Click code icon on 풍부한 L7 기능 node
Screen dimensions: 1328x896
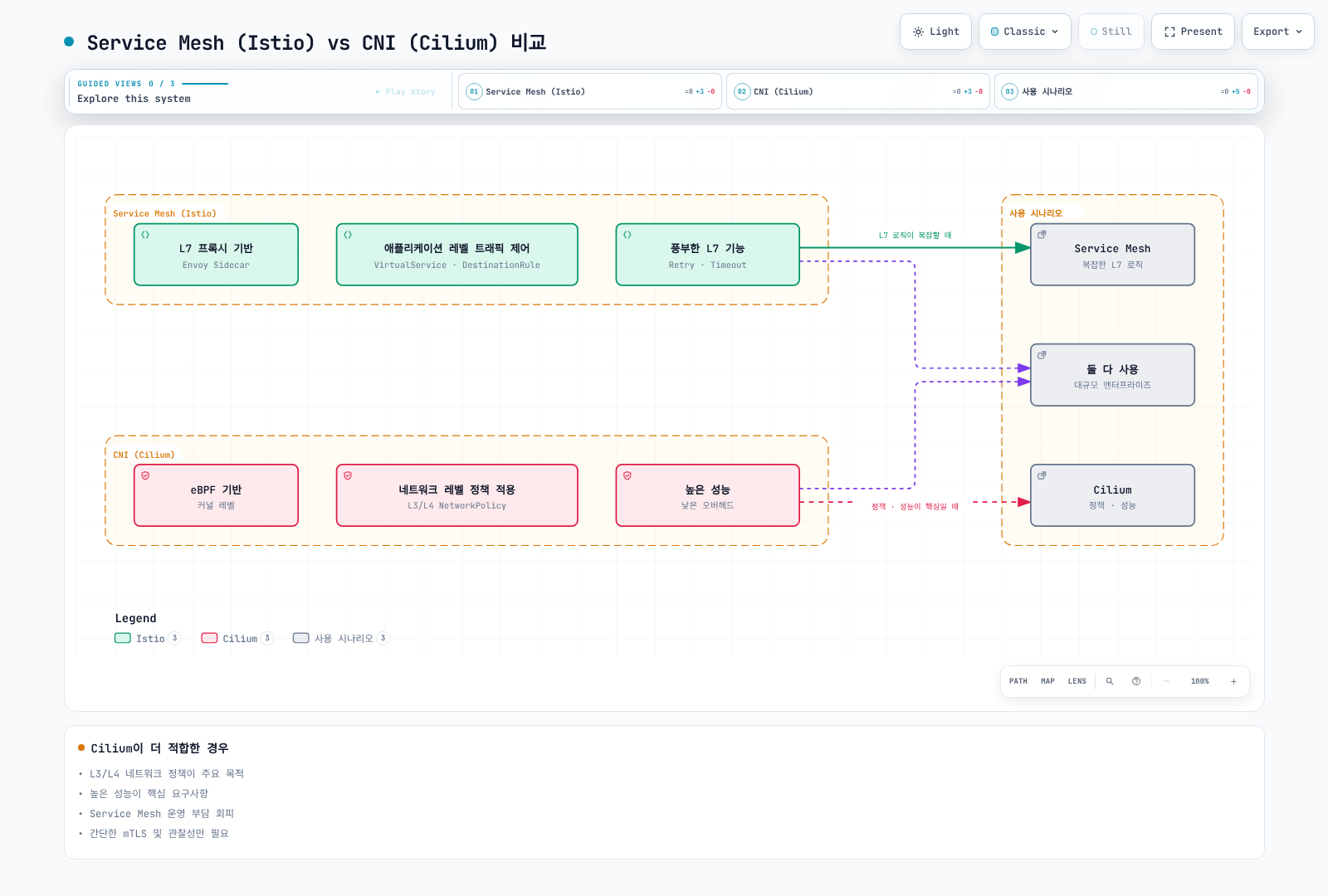click(x=627, y=235)
